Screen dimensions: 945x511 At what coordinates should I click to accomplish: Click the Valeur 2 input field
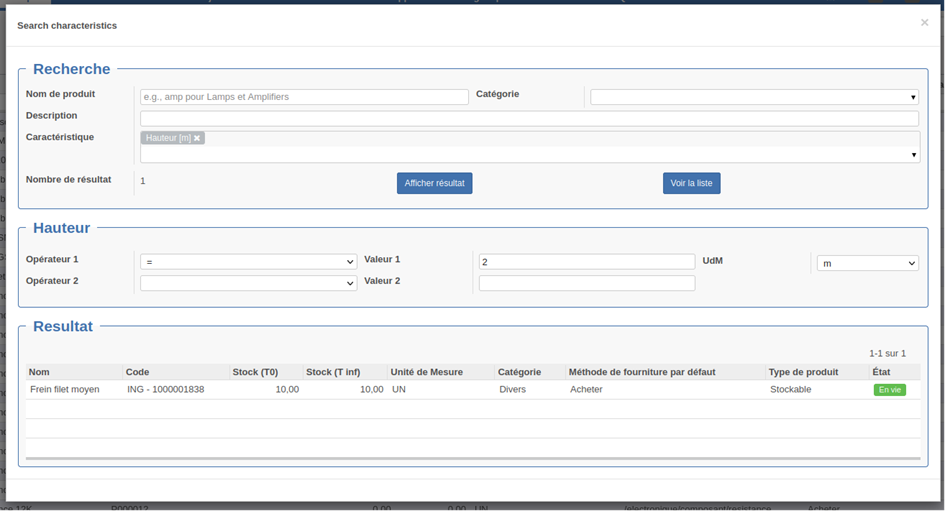click(x=586, y=284)
